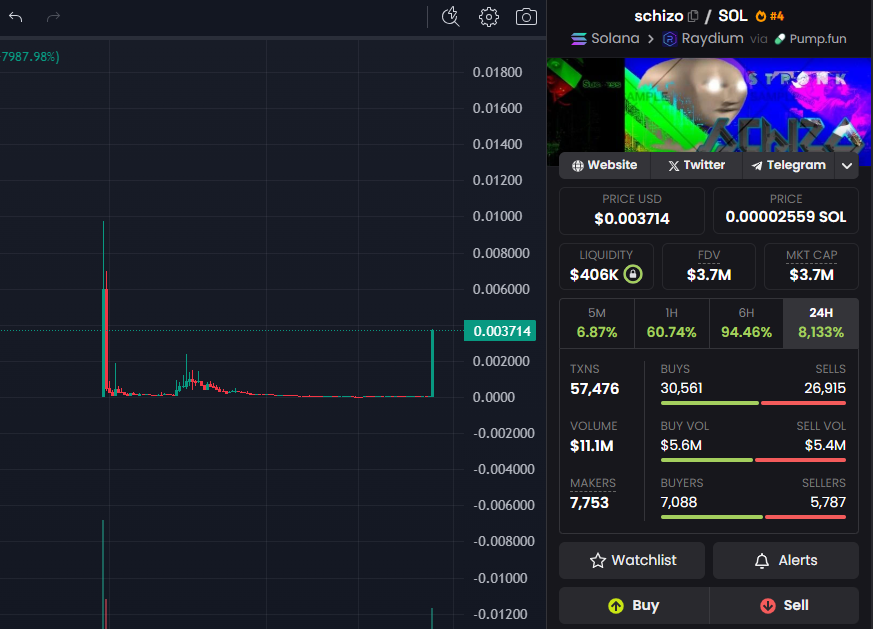The image size is (873, 629).
Task: Click the MAKERS 7,753 value
Action: tap(589, 503)
